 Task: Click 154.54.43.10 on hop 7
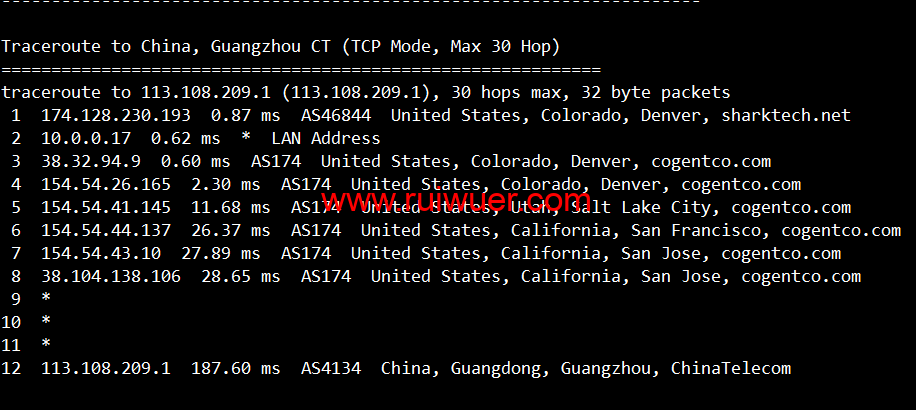click(x=101, y=253)
